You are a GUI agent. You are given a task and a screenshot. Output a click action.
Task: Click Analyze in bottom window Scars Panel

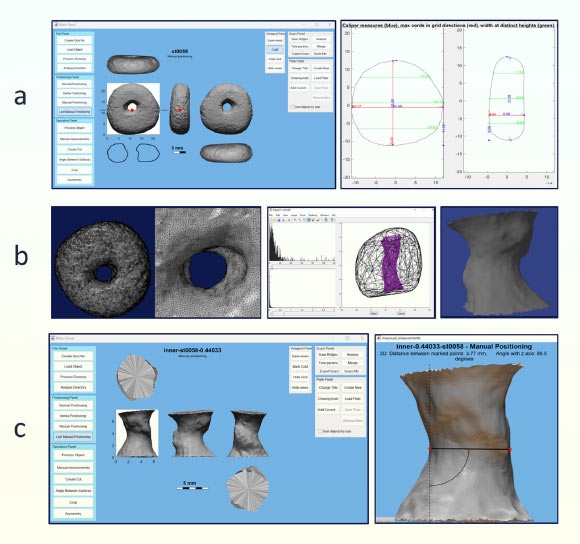tap(352, 354)
